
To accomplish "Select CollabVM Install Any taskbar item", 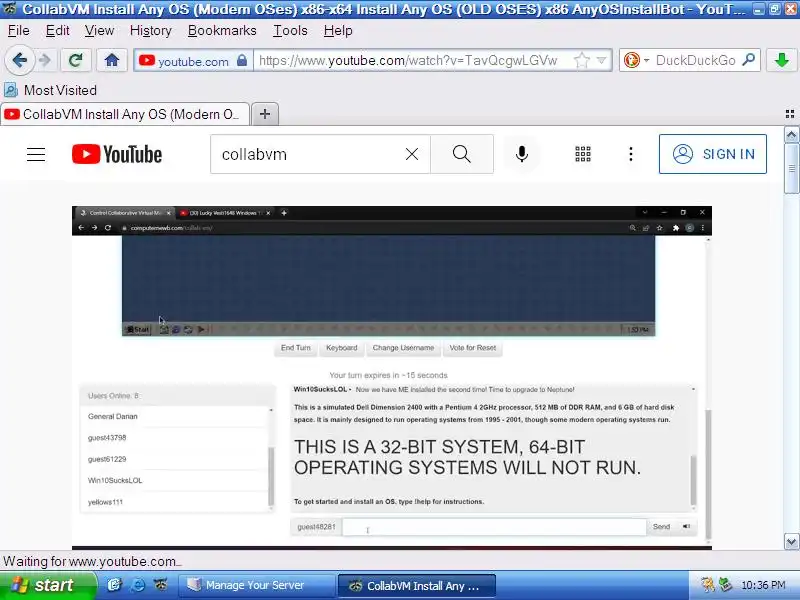I will [x=416, y=586].
